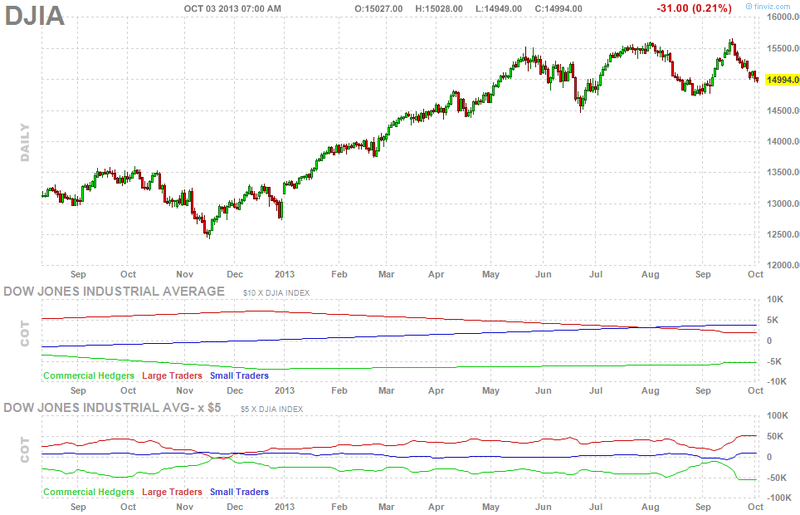
Task: Click the Mar label under the $10 COT panel
Action: point(386,391)
